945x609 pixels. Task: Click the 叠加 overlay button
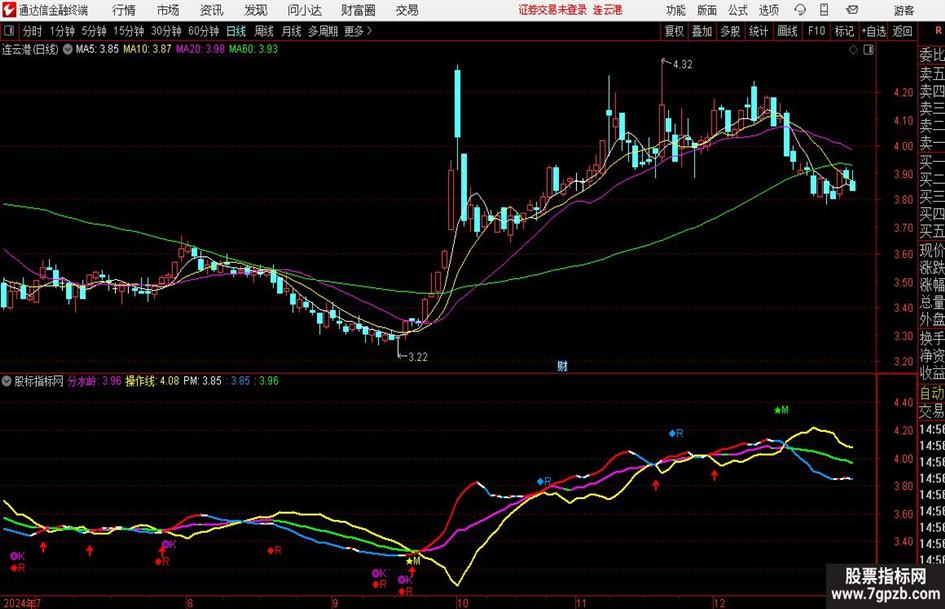(x=702, y=31)
